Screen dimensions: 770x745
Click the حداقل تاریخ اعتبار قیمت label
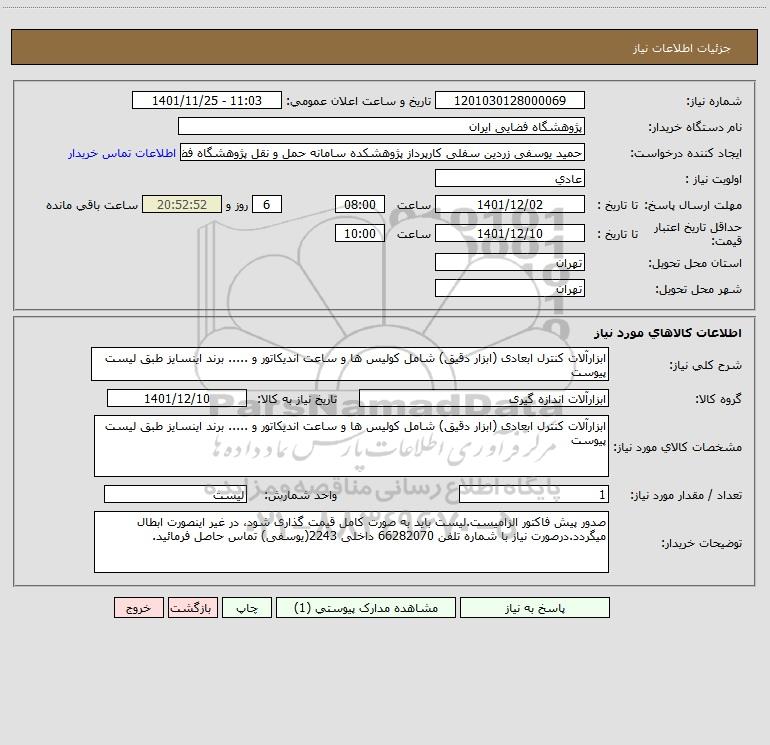pos(698,234)
